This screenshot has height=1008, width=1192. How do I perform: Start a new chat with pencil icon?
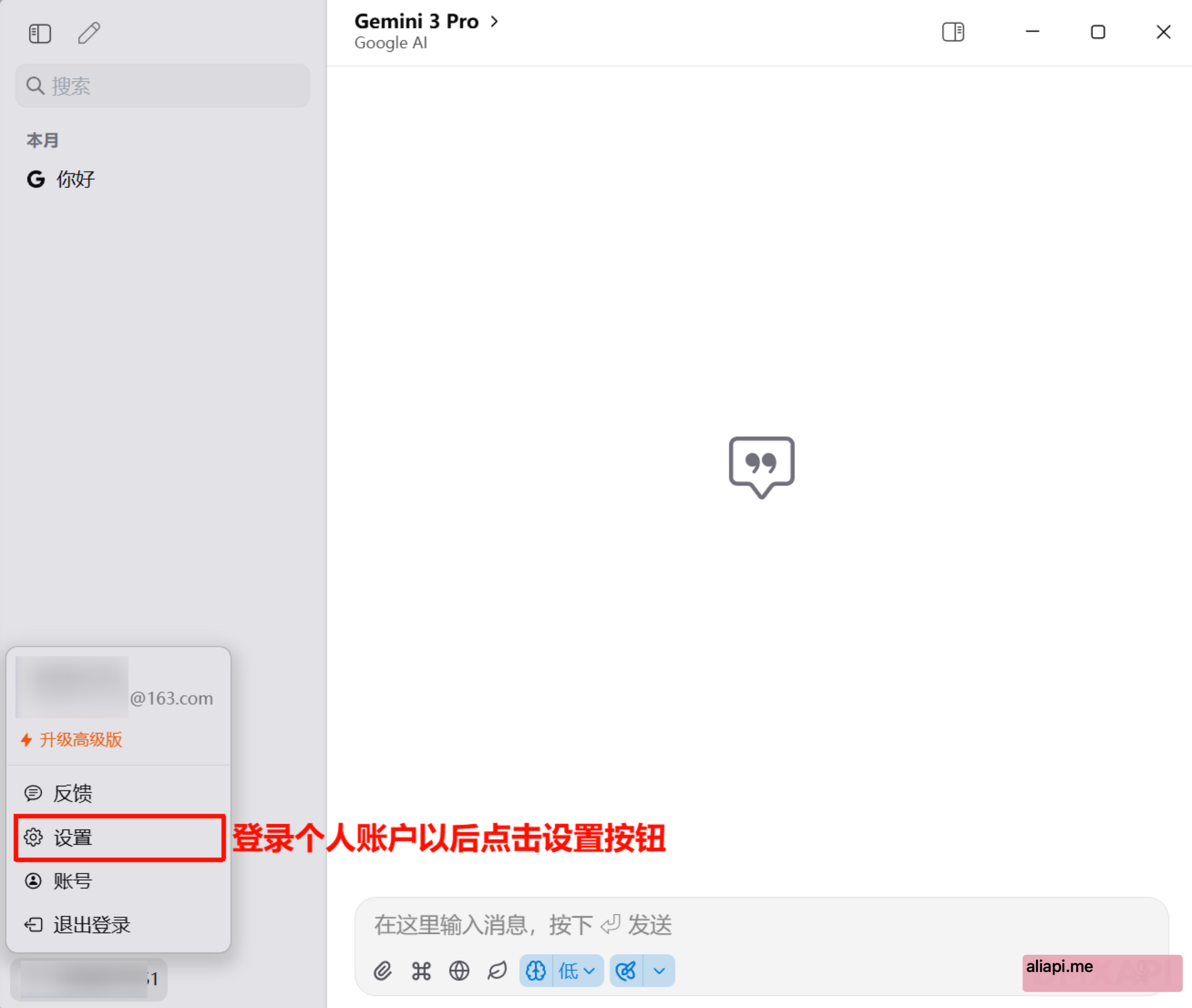pos(89,33)
